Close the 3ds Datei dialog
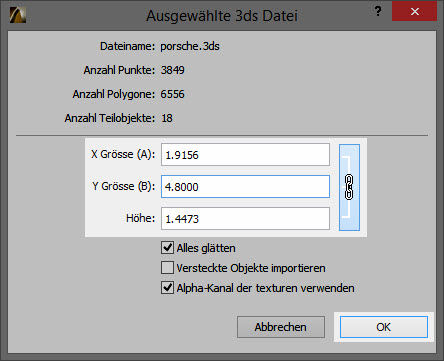The width and height of the screenshot is (444, 361). point(414,12)
